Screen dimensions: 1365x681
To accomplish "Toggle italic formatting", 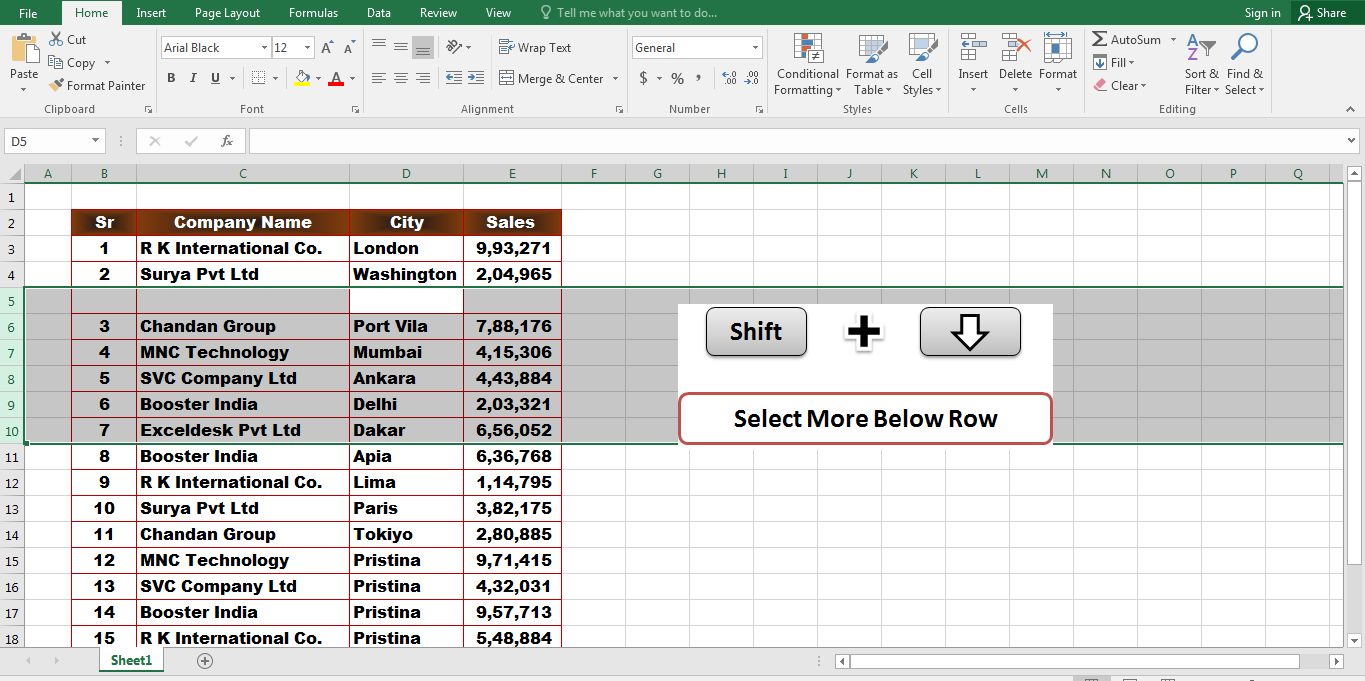I will [x=192, y=77].
